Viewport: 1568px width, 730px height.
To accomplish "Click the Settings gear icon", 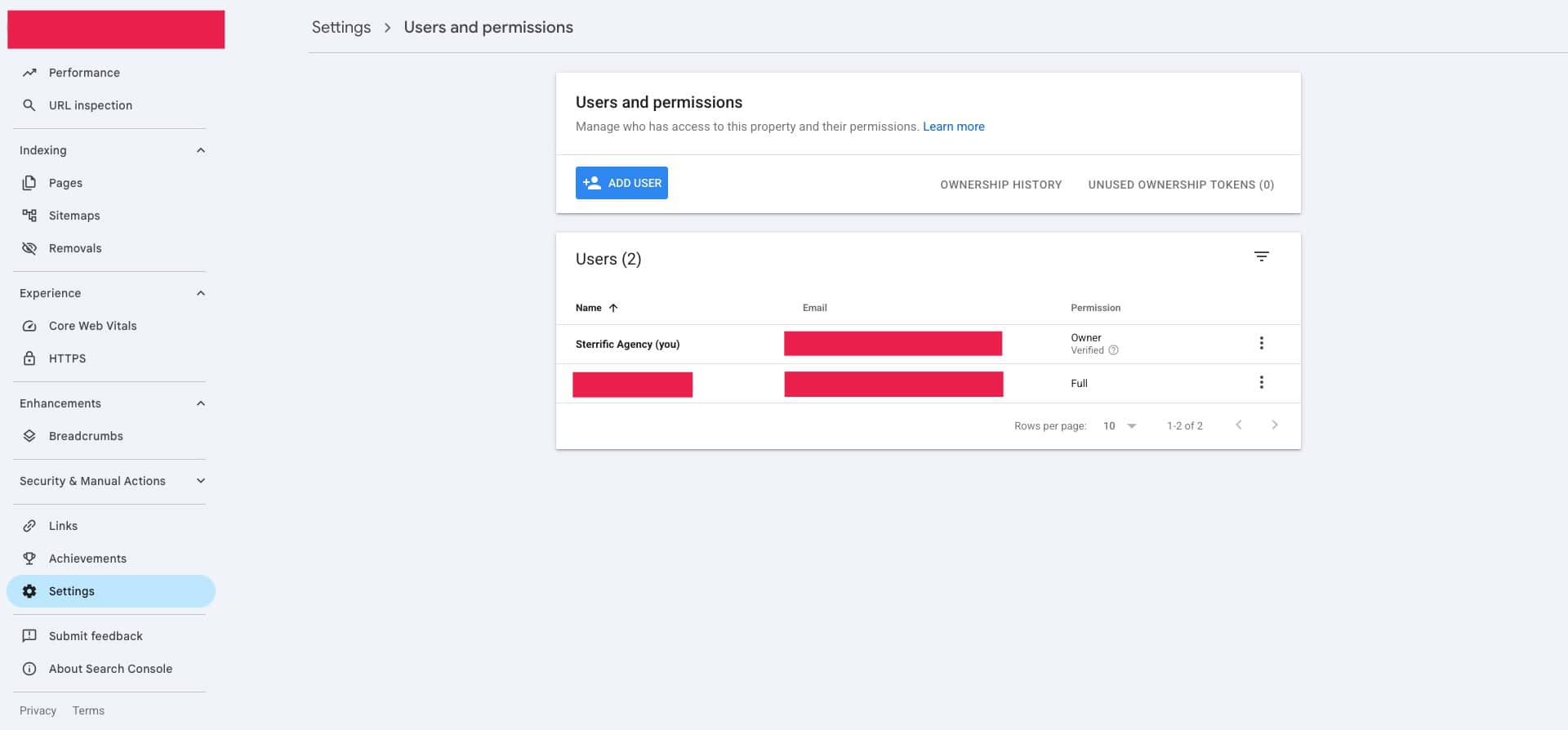I will pyautogui.click(x=29, y=591).
